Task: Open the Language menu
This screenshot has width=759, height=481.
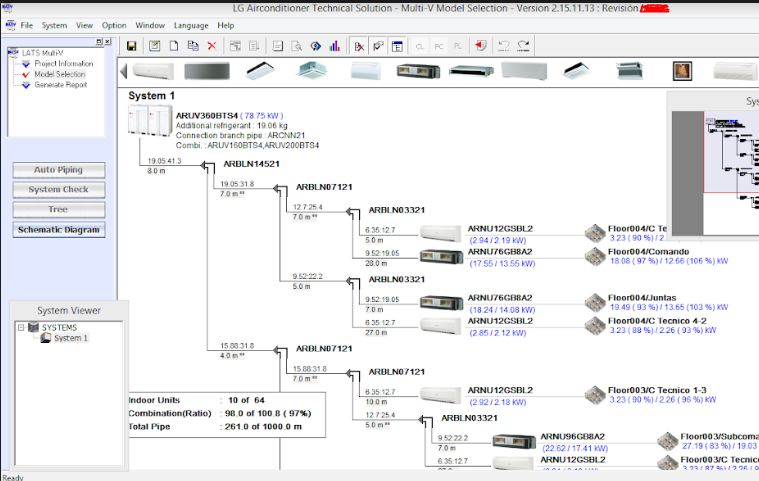Action: pos(191,24)
